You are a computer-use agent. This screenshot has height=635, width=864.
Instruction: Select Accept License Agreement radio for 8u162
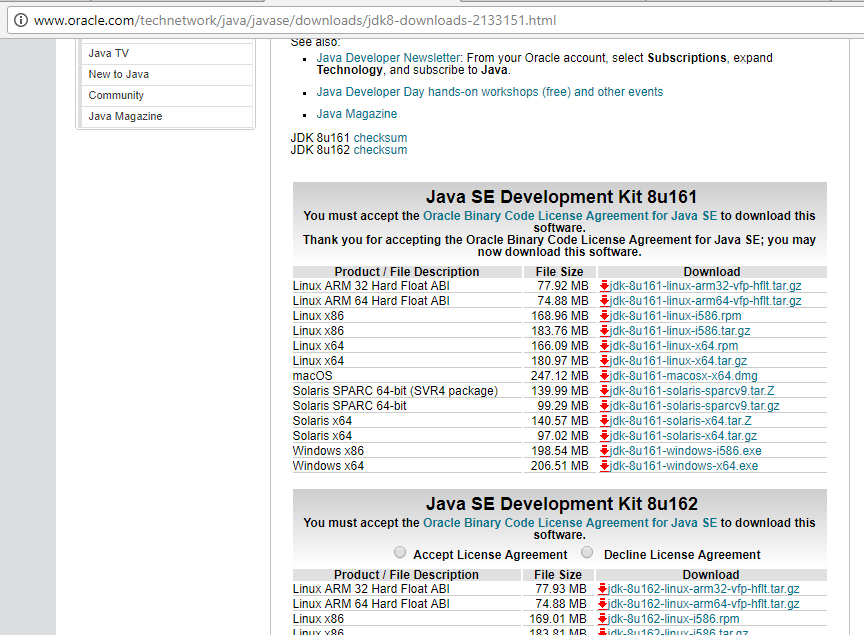(x=400, y=552)
